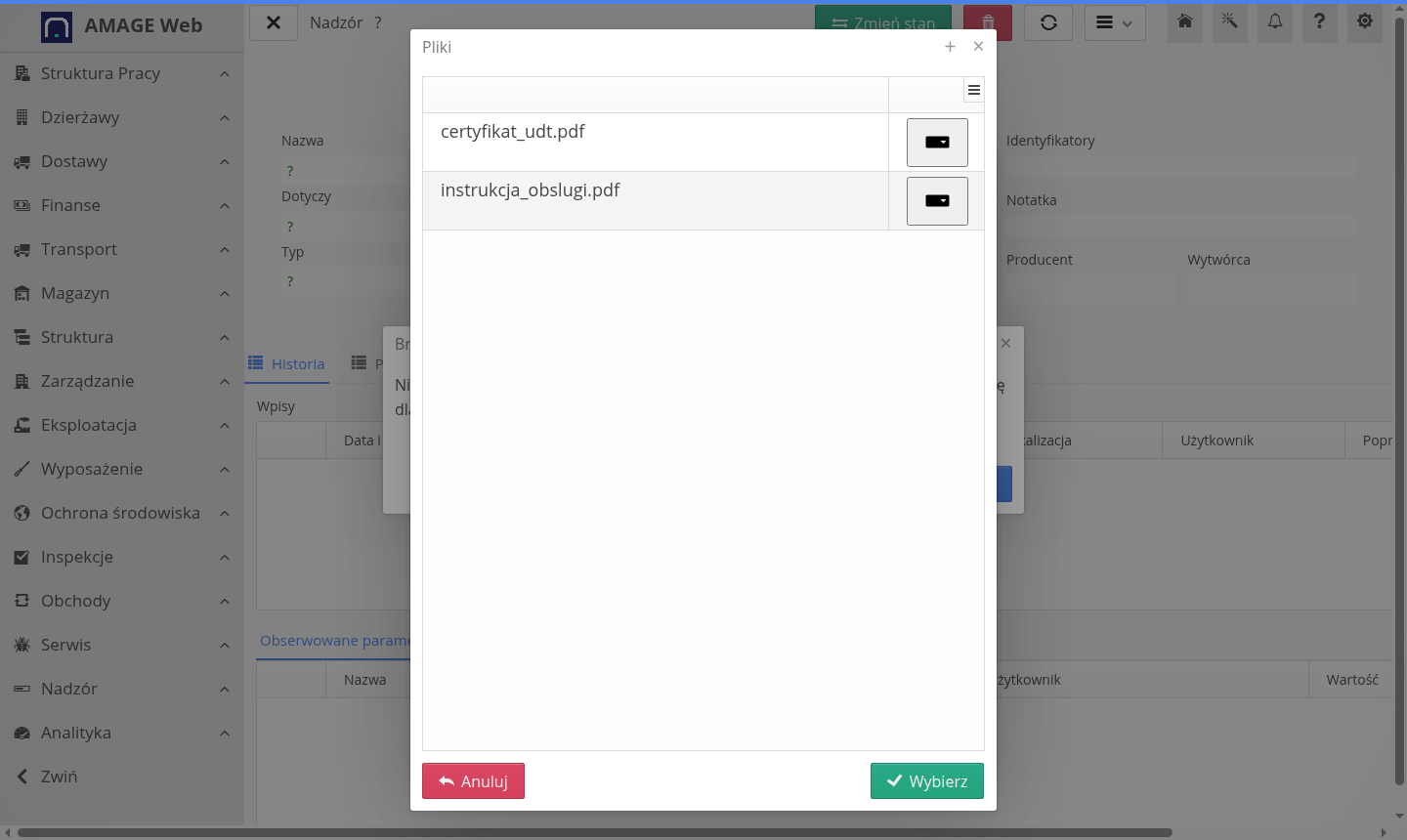1407x840 pixels.
Task: Select the certyfikat_udt.pdf file row
Action: click(703, 143)
